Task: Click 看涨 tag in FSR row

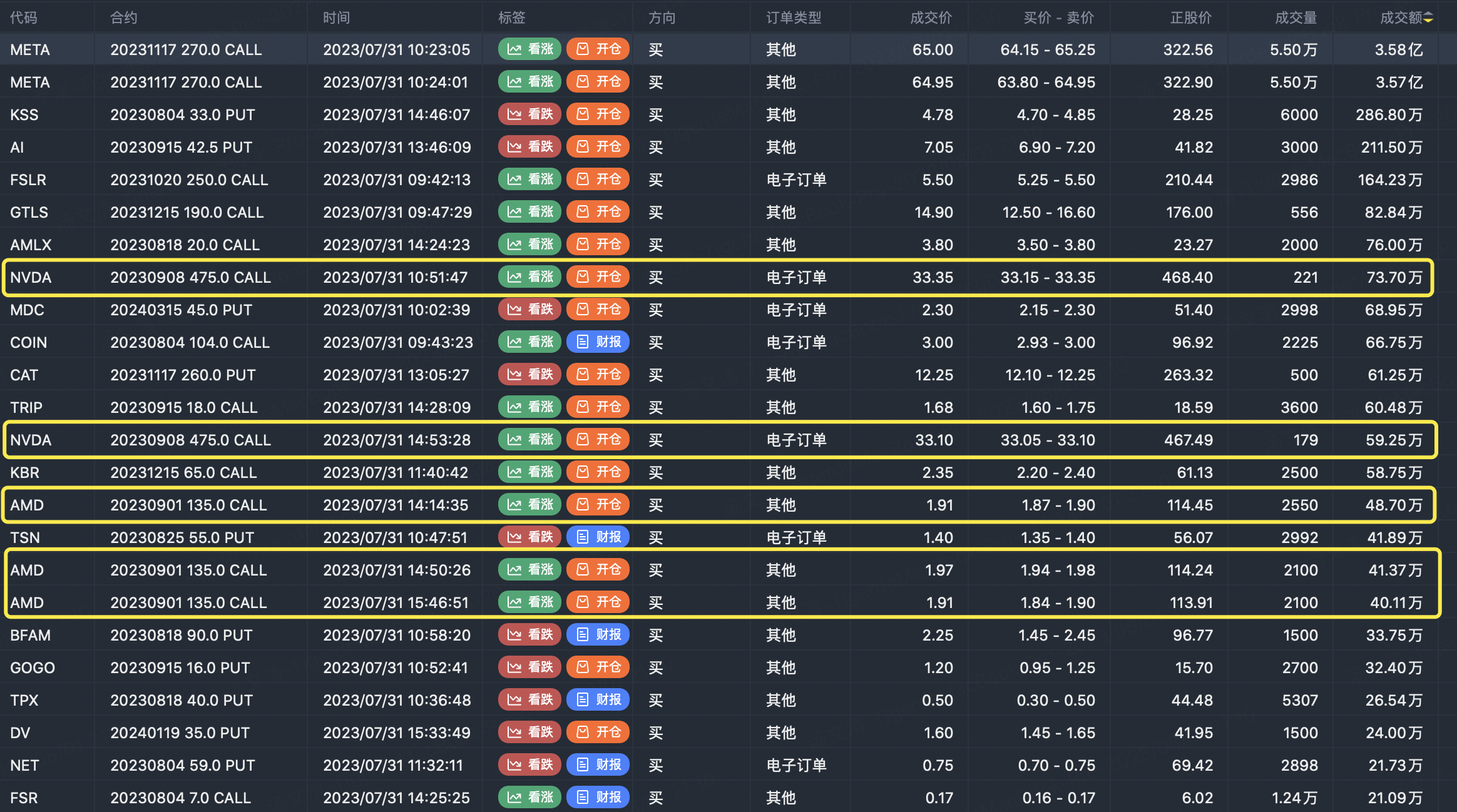Action: (529, 798)
